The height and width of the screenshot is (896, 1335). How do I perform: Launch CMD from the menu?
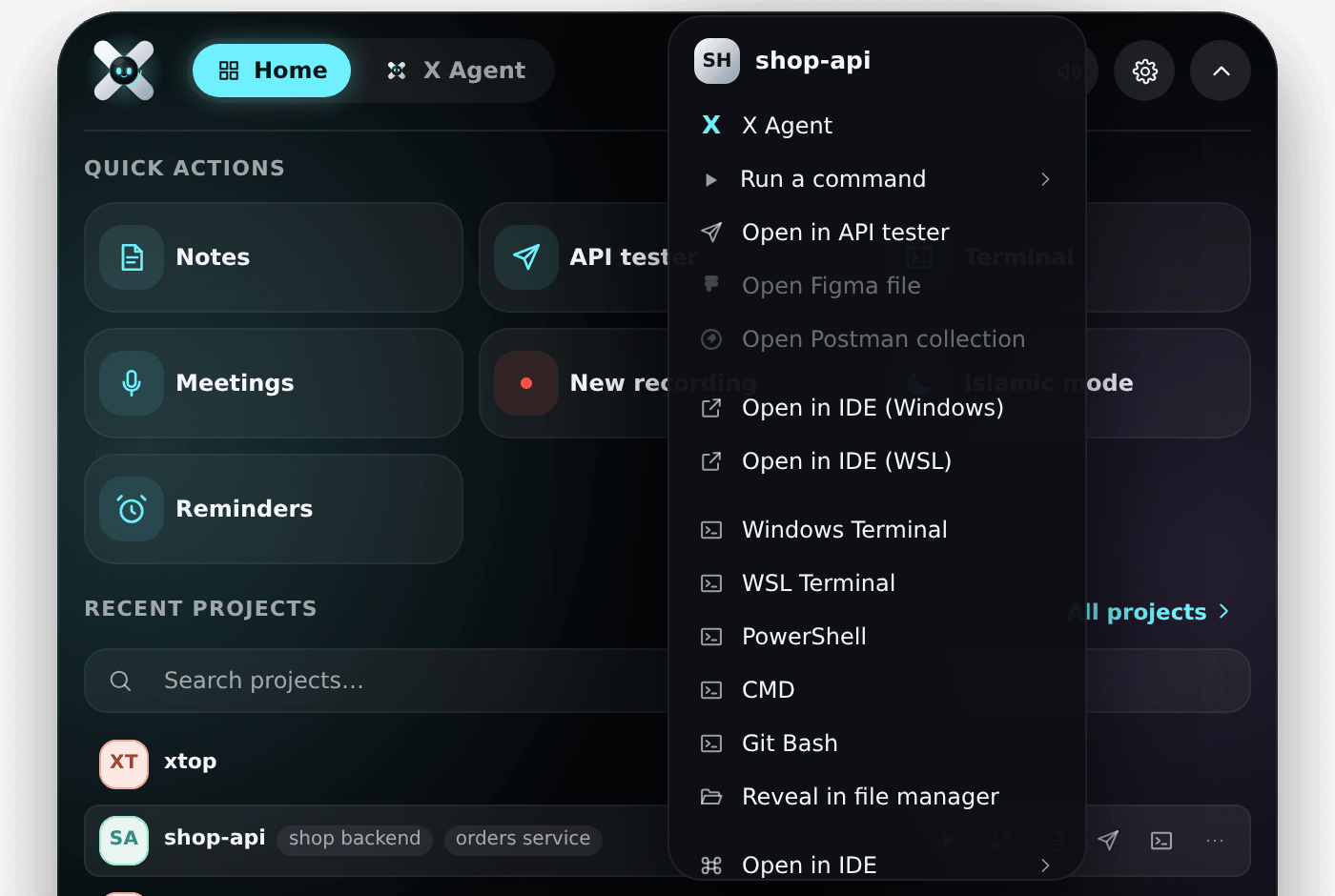coord(877,690)
